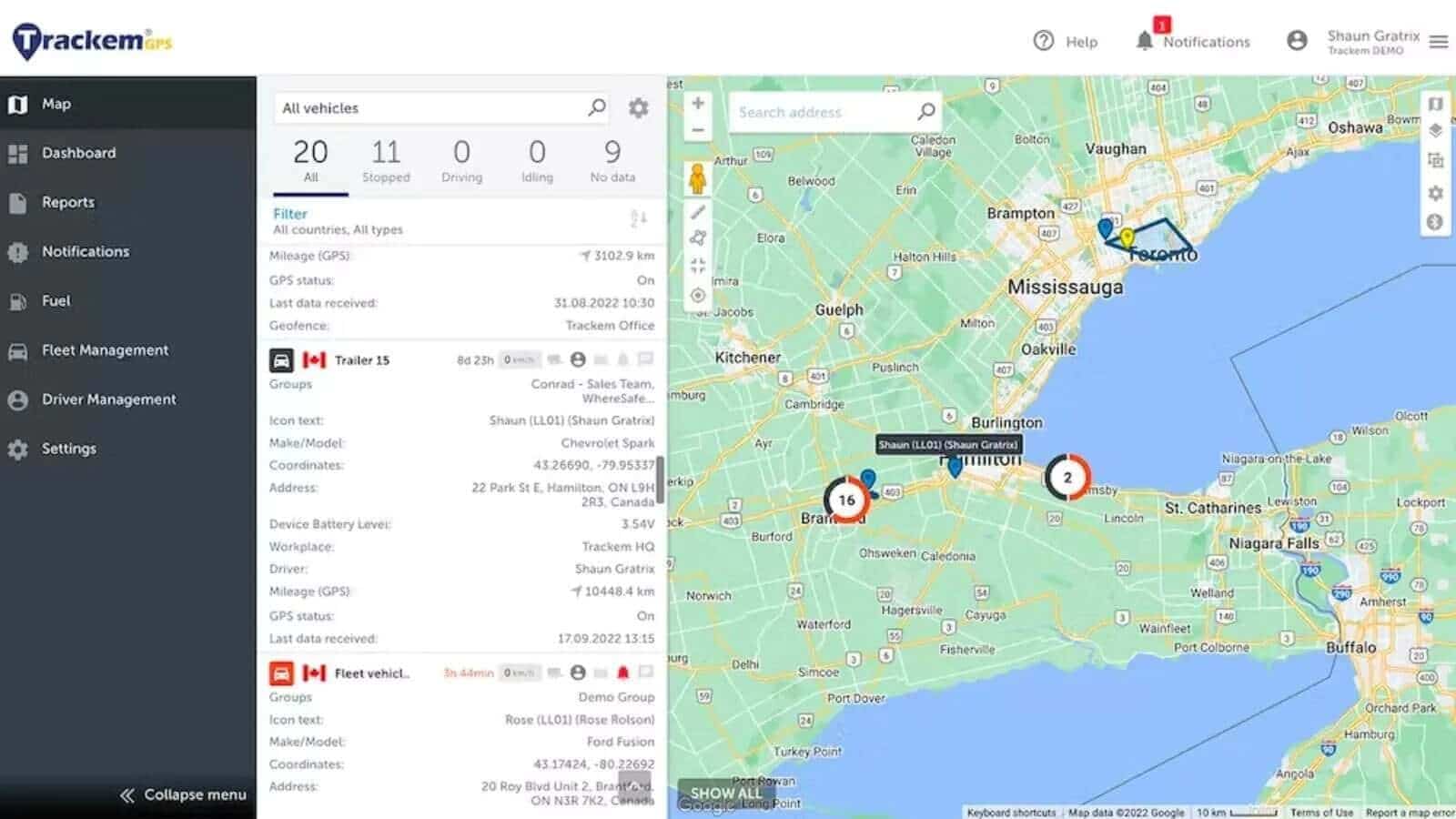Switch to the 11 Stopped tab
Viewport: 1456px width, 819px height.
click(386, 160)
